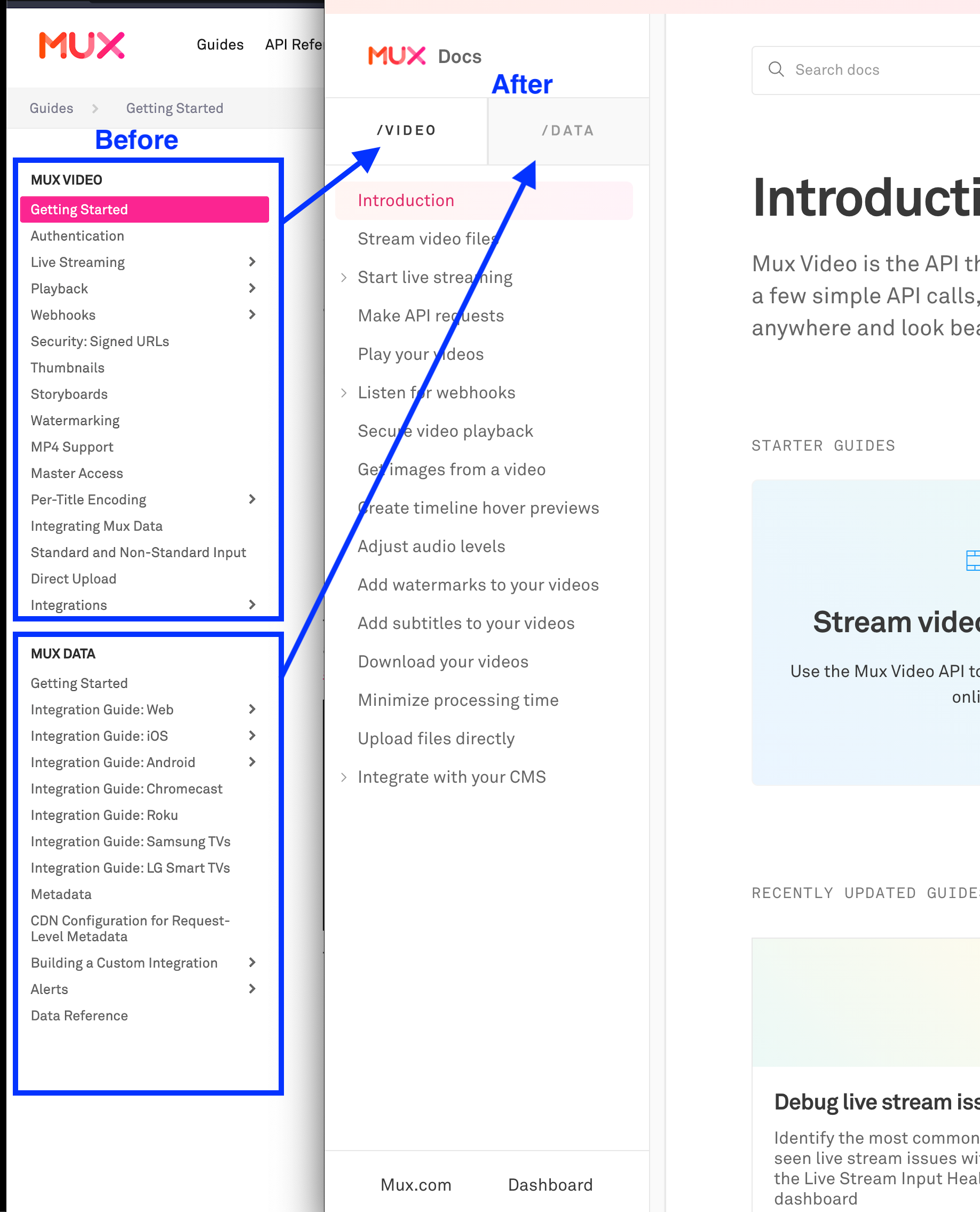
Task: Expand the Start live streaming section
Action: (x=344, y=277)
